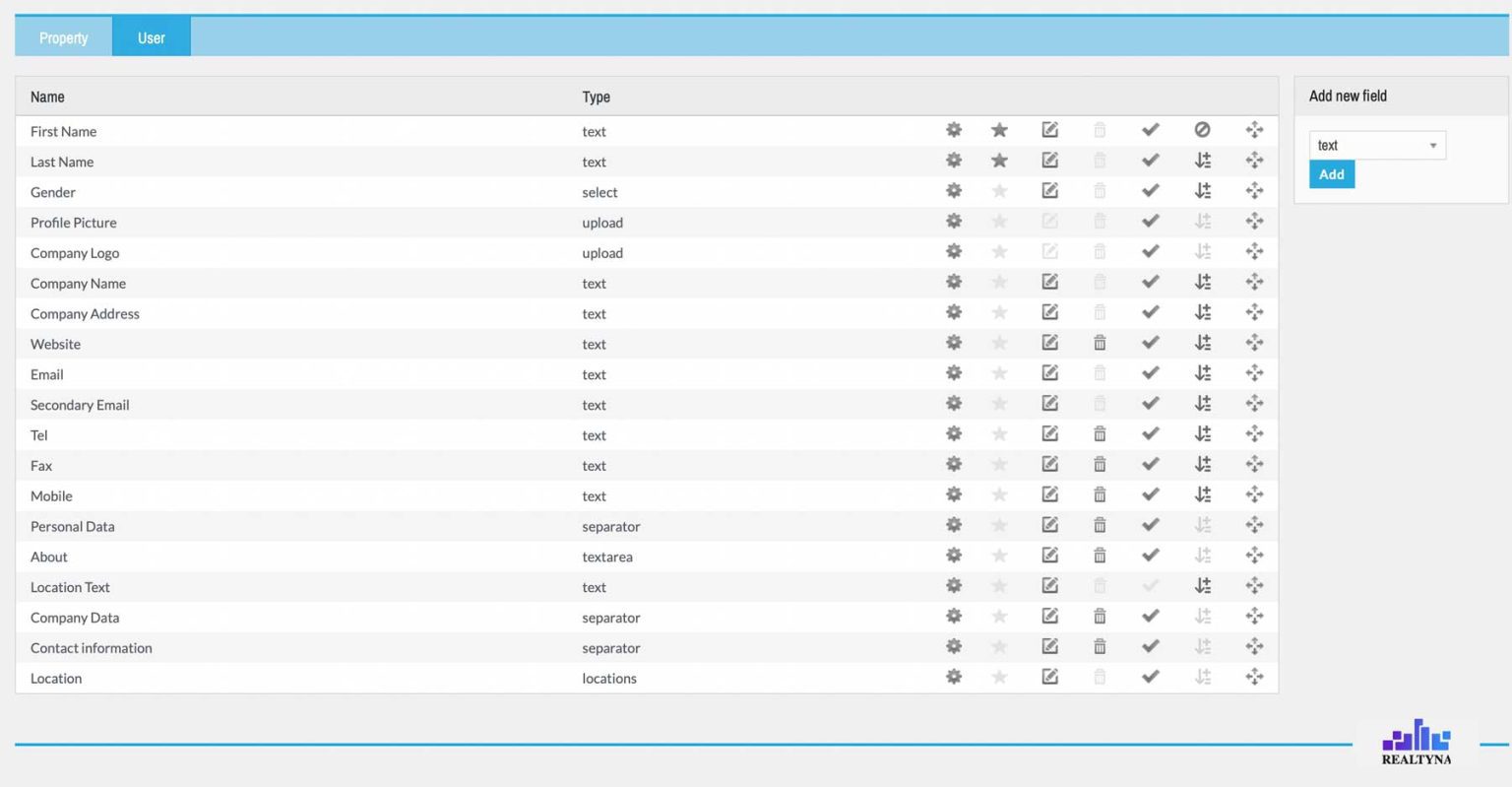1512x787 pixels.
Task: Click move arrows icon for First Name
Action: (1254, 130)
